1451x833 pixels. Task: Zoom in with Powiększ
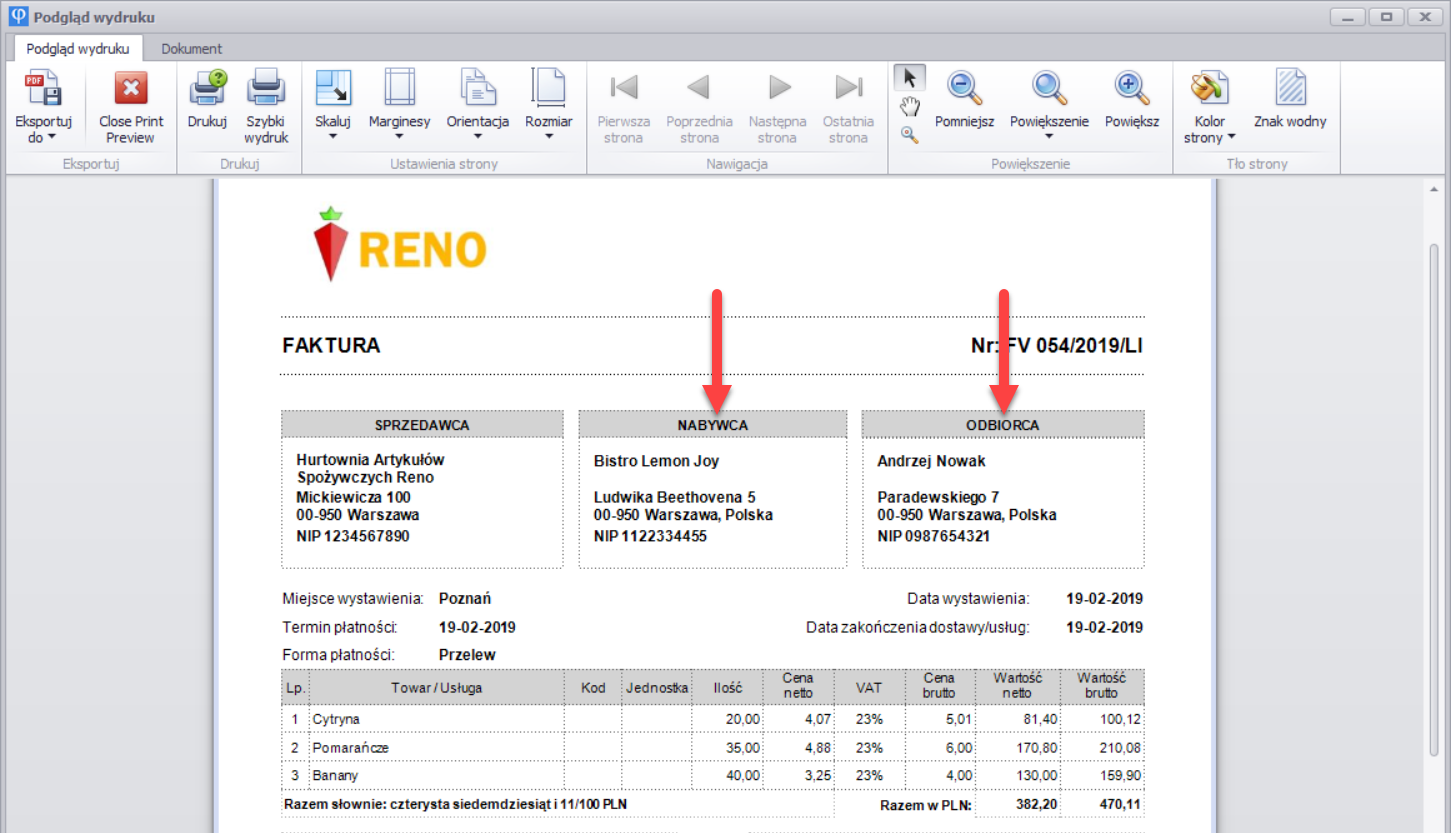(x=1132, y=88)
